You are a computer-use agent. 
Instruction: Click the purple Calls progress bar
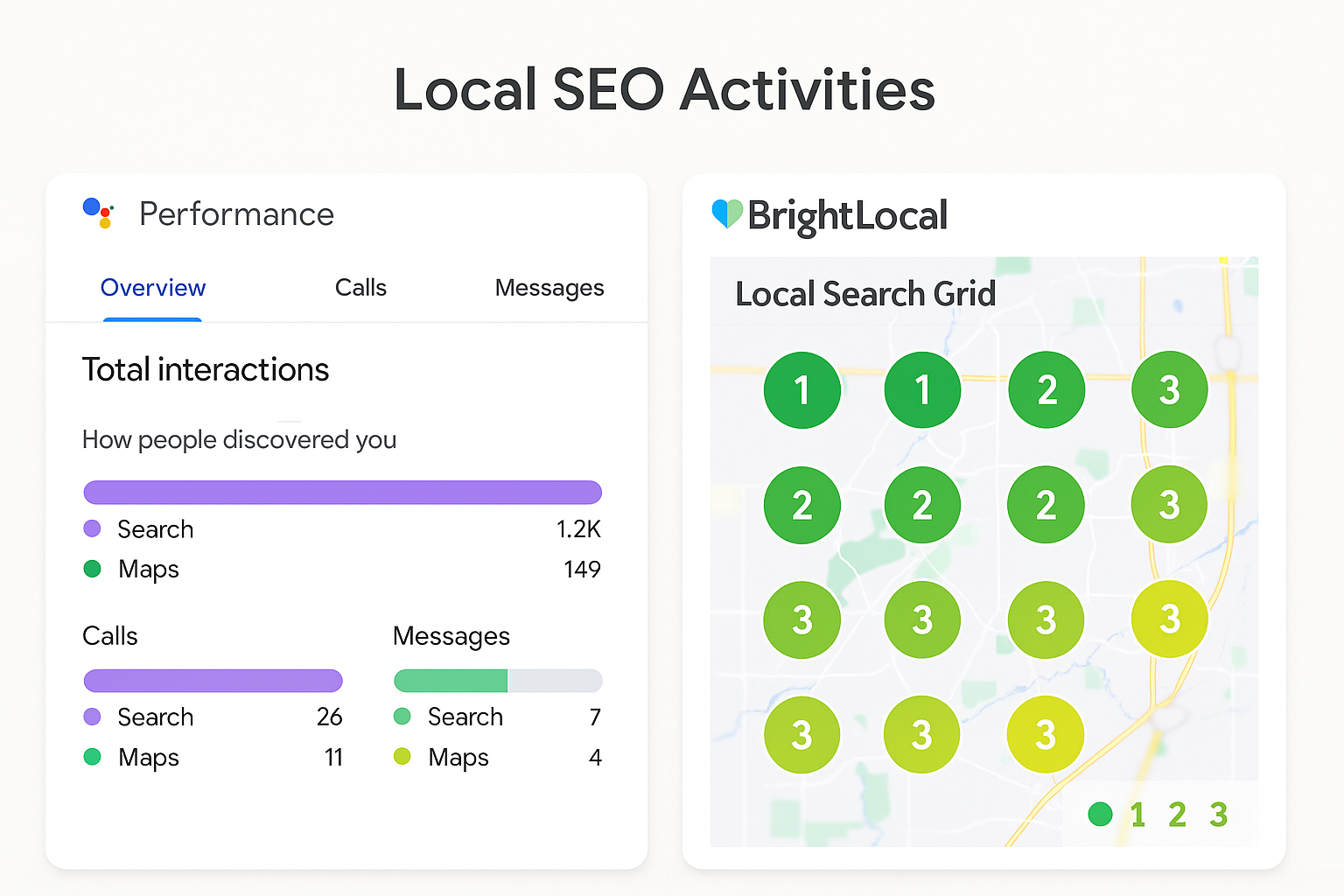pyautogui.click(x=213, y=681)
